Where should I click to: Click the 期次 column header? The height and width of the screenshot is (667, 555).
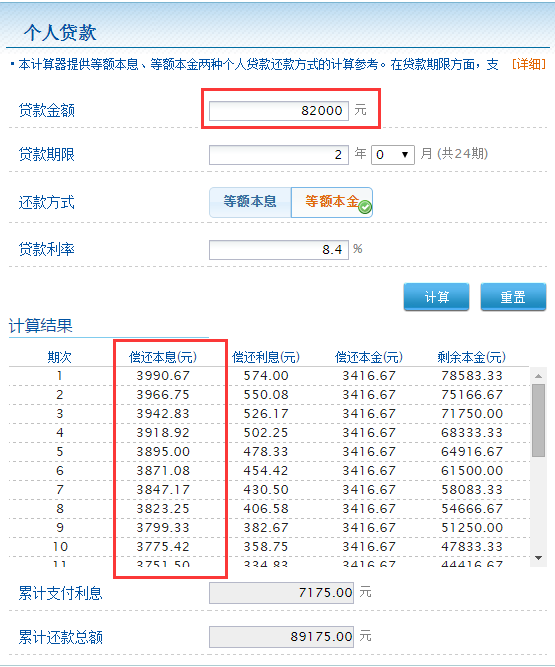(x=60, y=357)
